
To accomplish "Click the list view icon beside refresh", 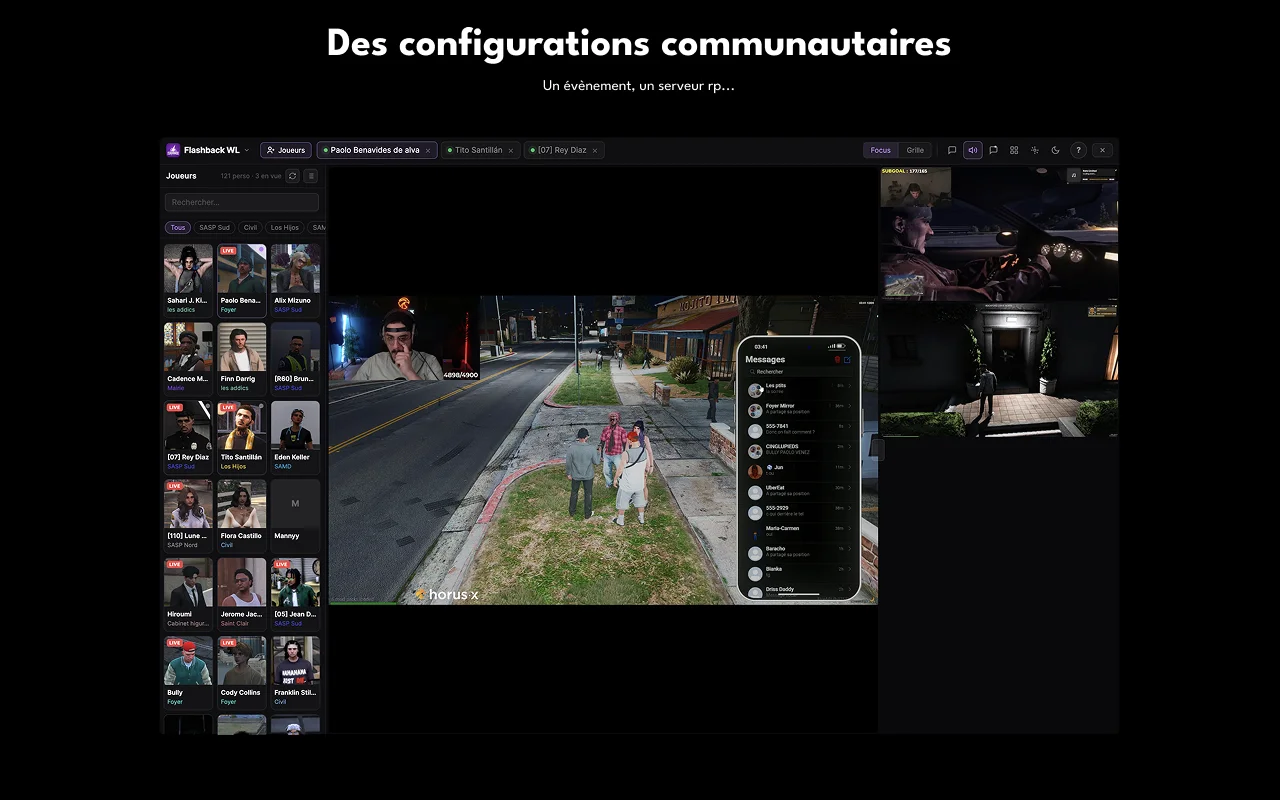I will 311,176.
